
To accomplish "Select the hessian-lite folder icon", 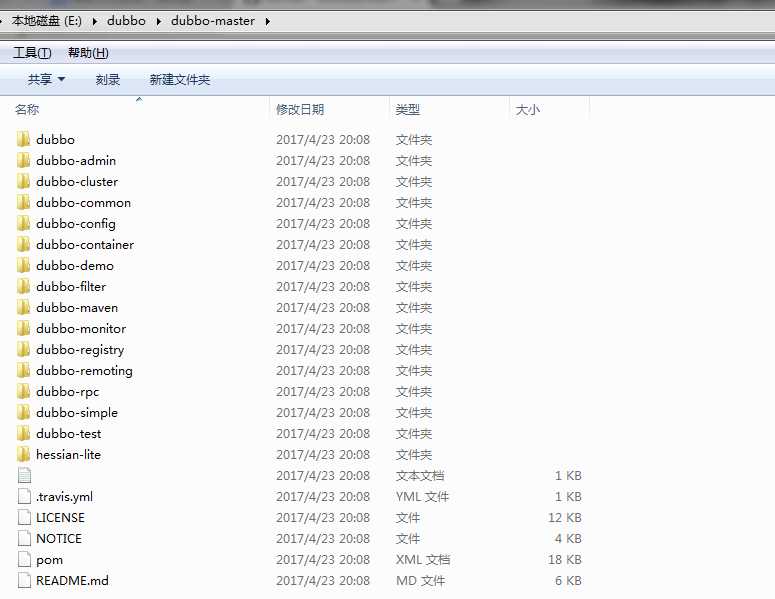I will 23,455.
